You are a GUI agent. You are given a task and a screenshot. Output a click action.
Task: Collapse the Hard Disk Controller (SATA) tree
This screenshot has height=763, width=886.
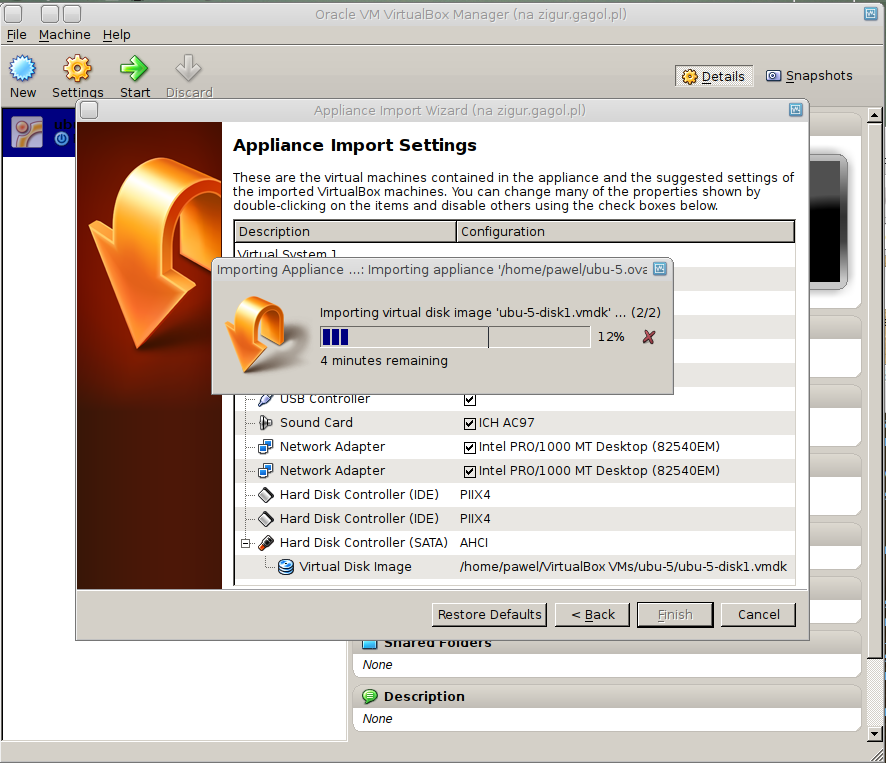[245, 543]
